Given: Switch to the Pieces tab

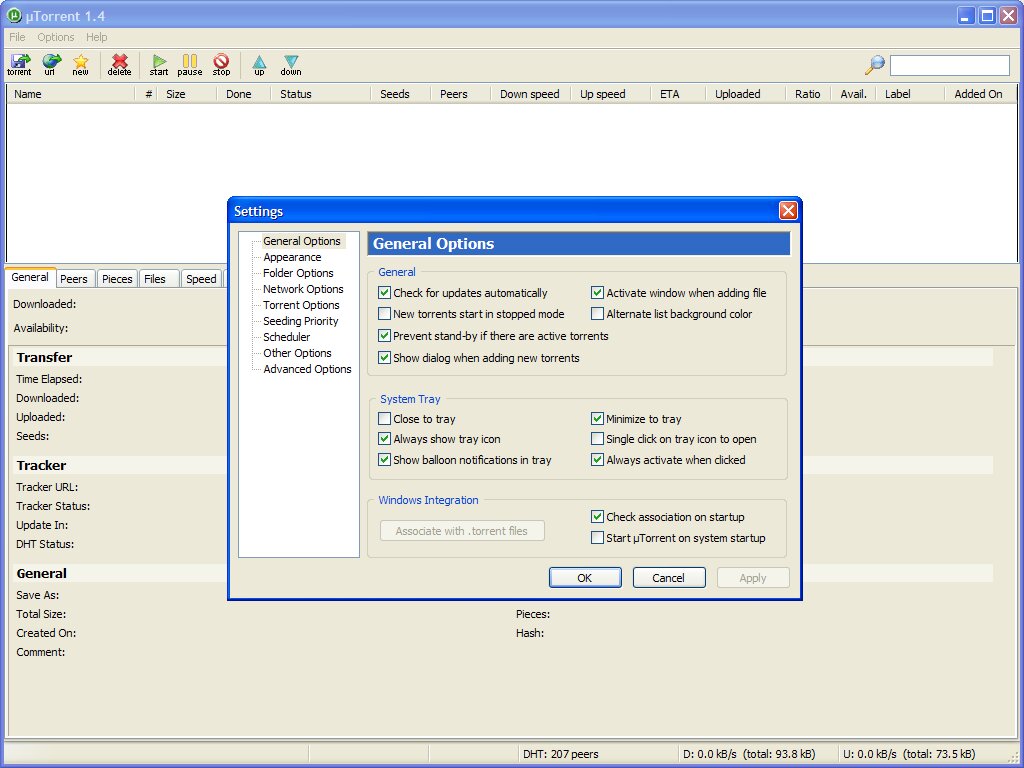Looking at the screenshot, I should pyautogui.click(x=117, y=279).
